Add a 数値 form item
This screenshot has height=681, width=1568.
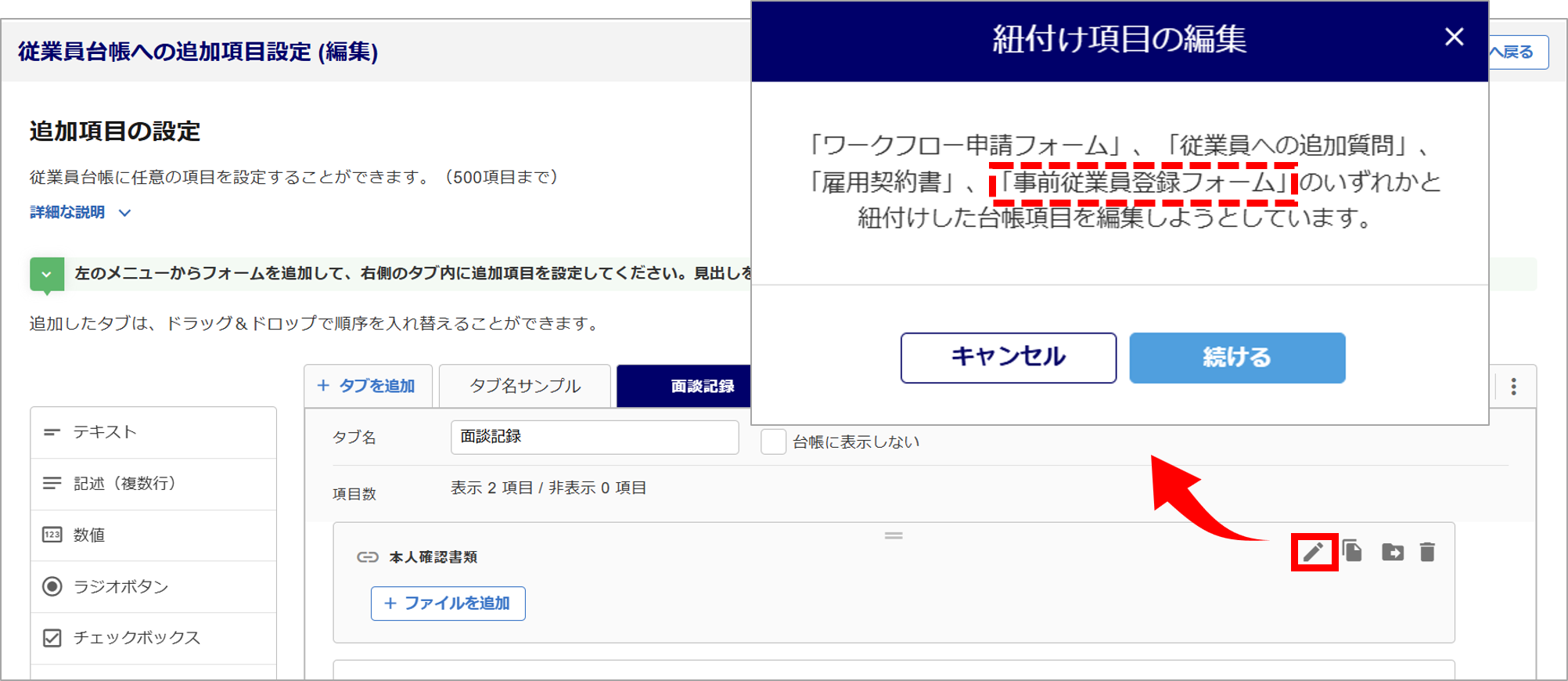(x=153, y=535)
